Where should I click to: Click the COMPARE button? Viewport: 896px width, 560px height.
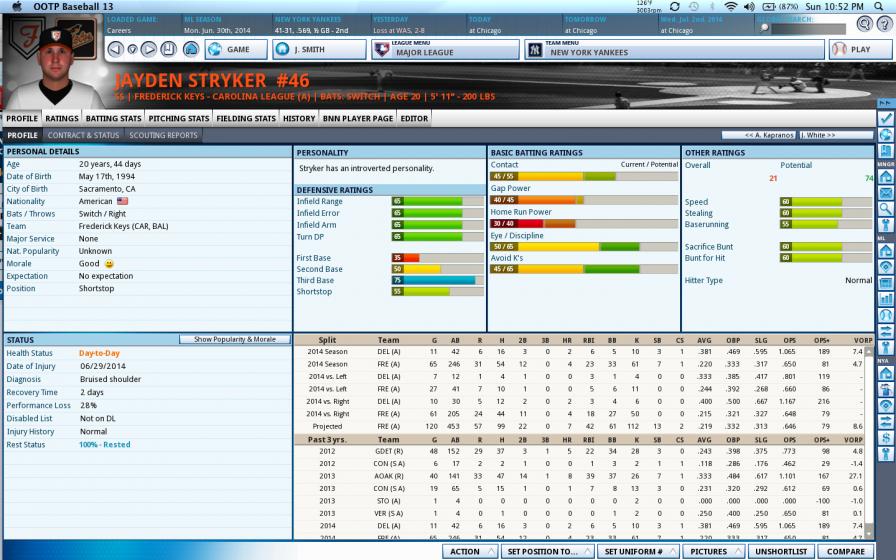pyautogui.click(x=846, y=551)
